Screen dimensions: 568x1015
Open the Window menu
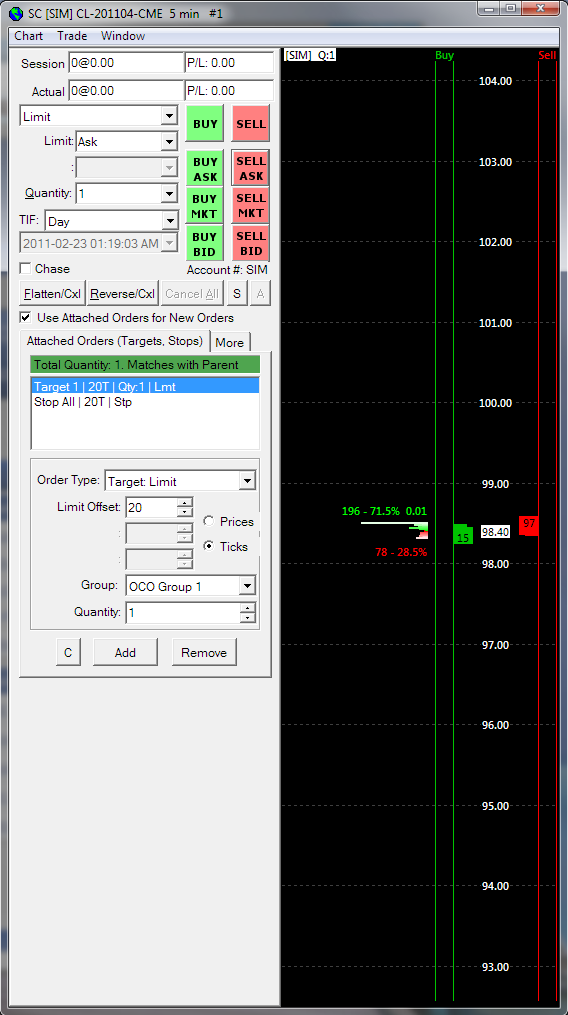(123, 36)
